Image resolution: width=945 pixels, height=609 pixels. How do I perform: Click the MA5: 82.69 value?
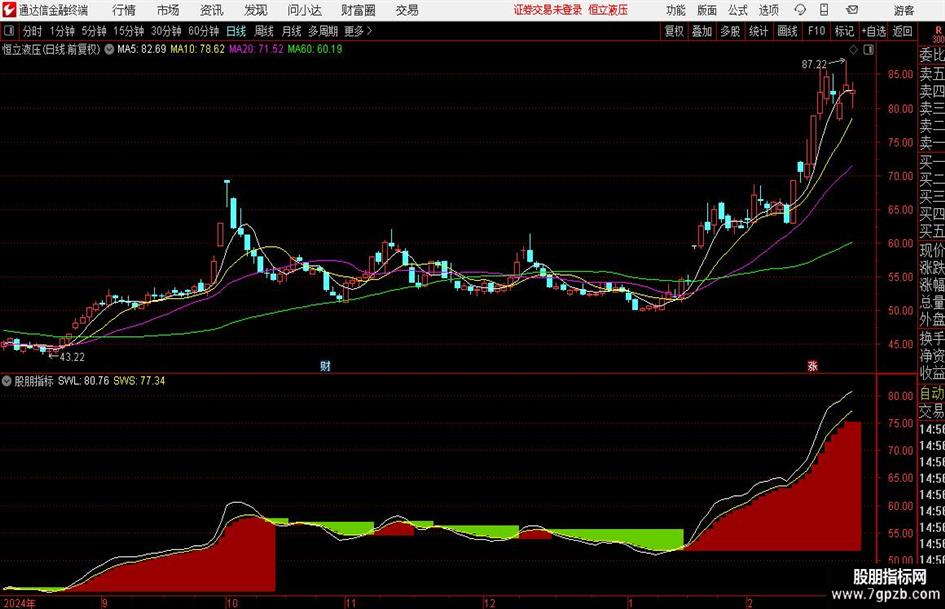(142, 49)
